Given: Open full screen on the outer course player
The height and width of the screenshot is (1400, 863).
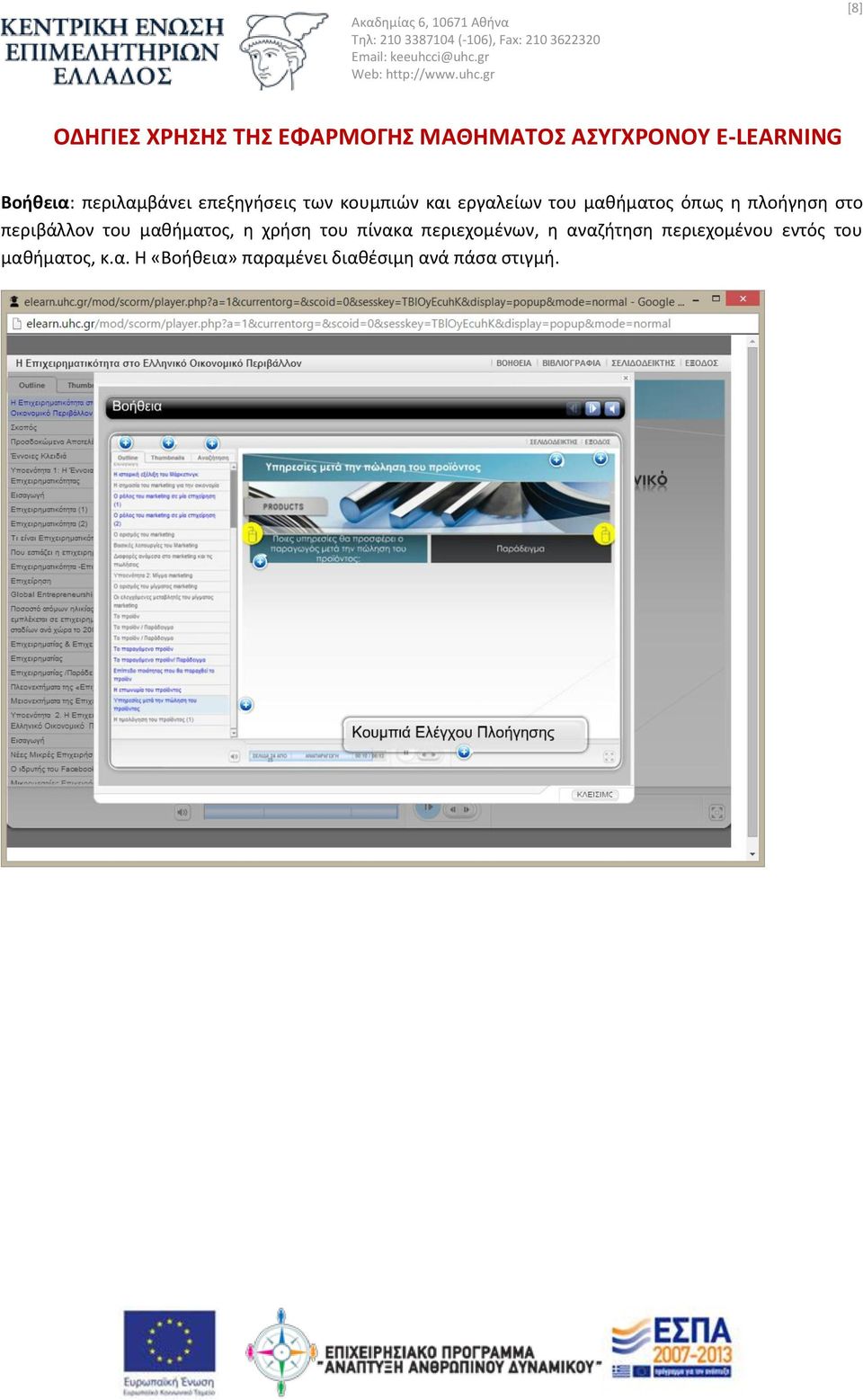Looking at the screenshot, I should (716, 813).
